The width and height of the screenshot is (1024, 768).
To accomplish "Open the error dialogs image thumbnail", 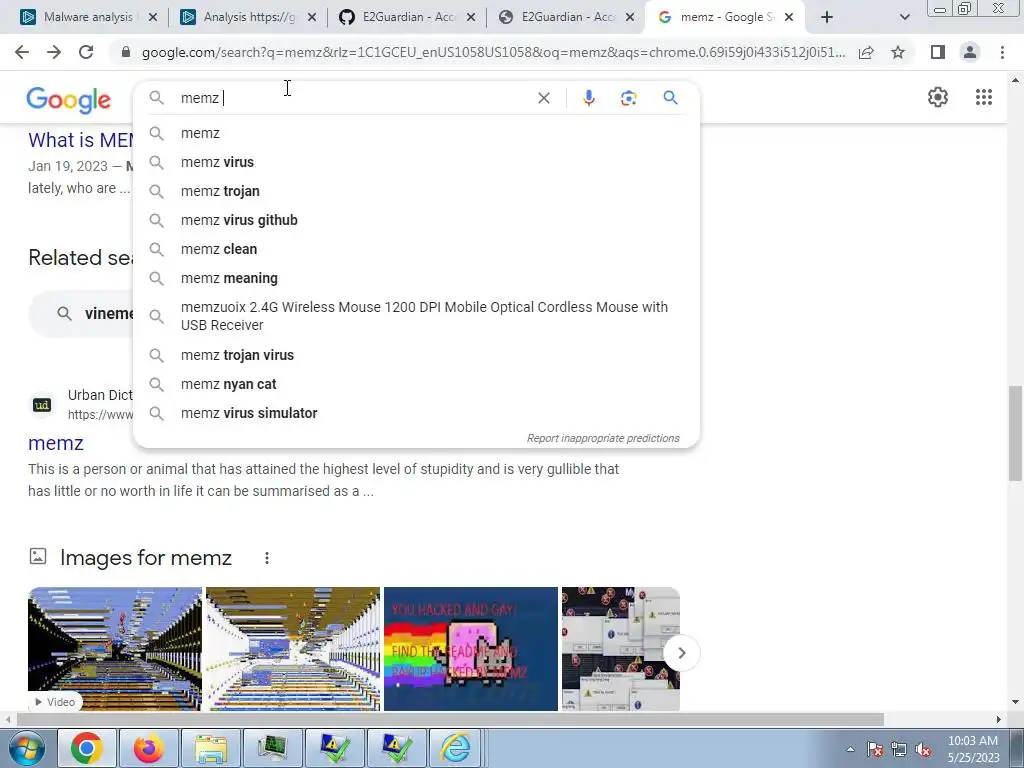I will click(620, 648).
